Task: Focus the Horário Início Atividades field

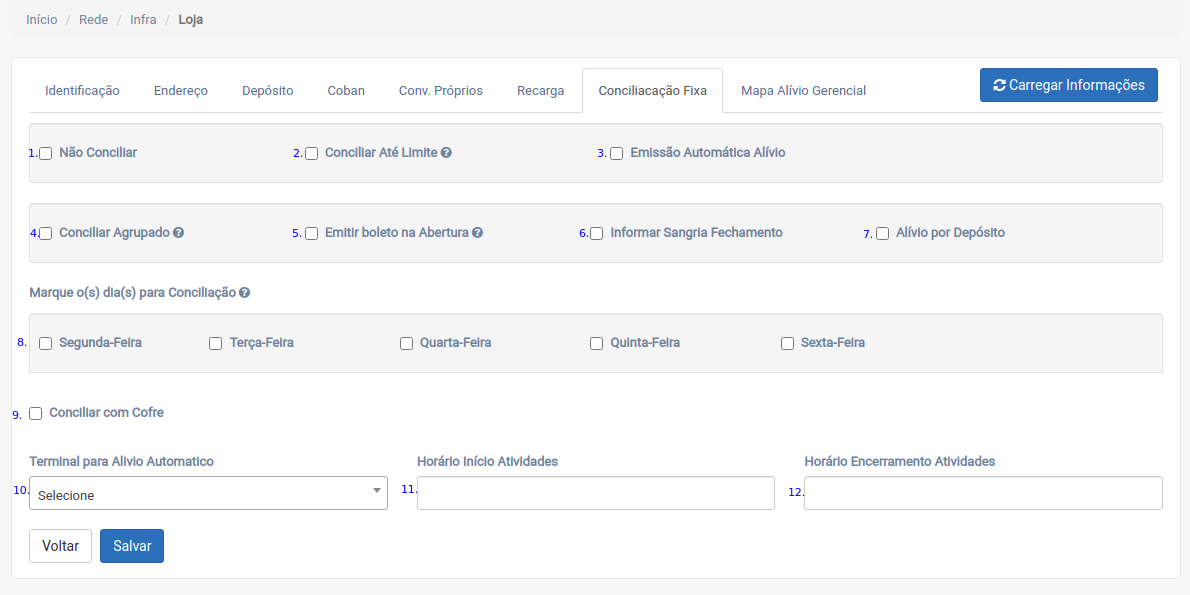Action: pyautogui.click(x=595, y=493)
